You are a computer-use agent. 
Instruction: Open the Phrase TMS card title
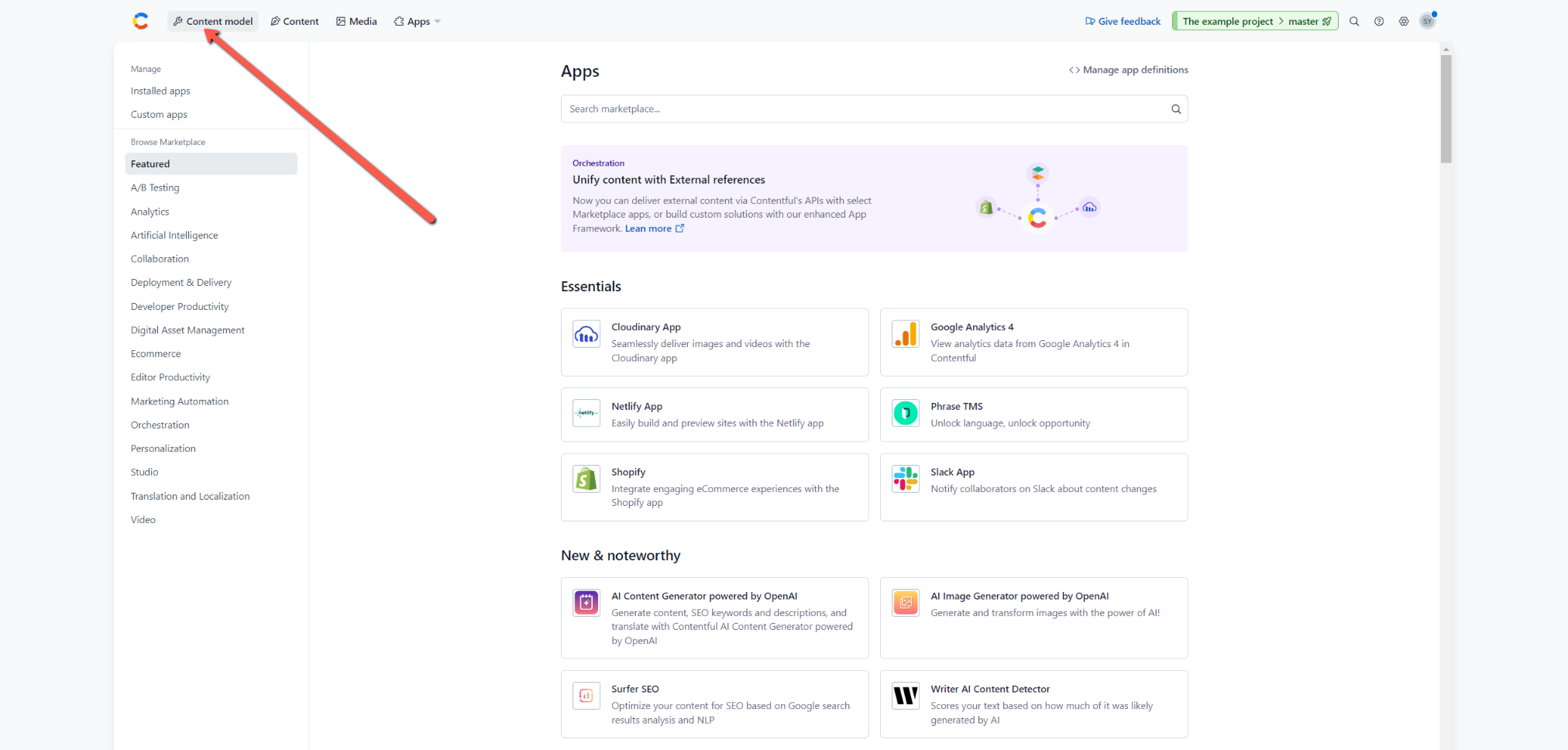[x=956, y=406]
